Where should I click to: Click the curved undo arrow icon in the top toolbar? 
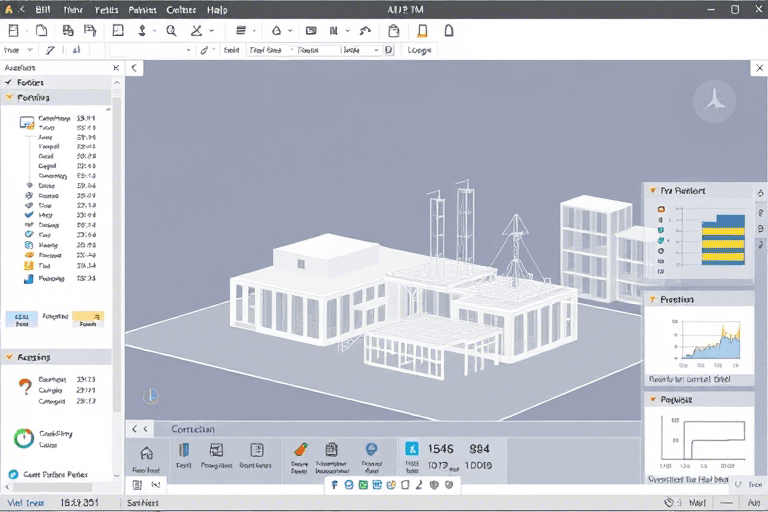click(x=365, y=31)
